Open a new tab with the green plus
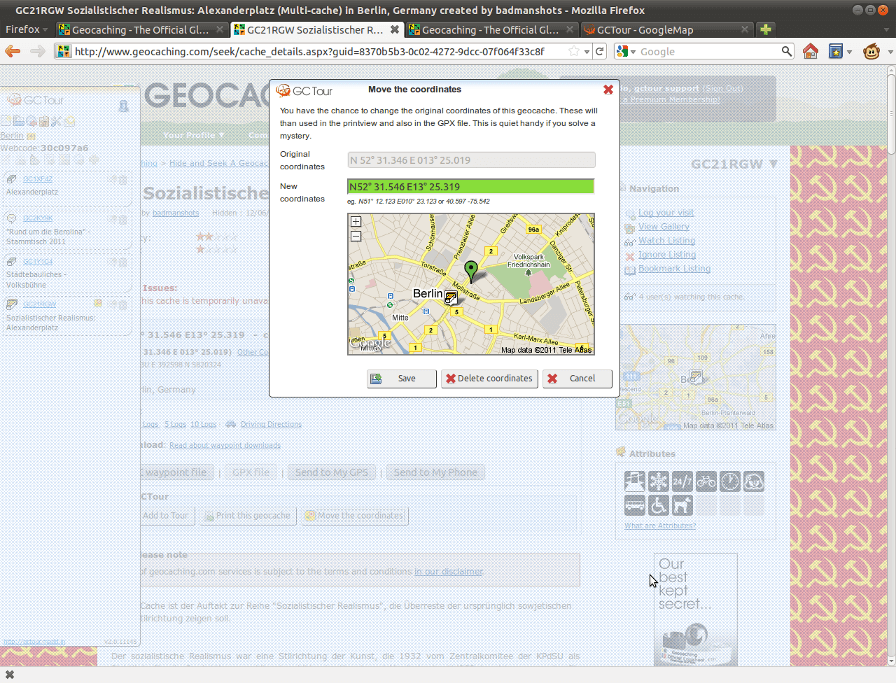Viewport: 896px width, 683px height. [x=766, y=29]
